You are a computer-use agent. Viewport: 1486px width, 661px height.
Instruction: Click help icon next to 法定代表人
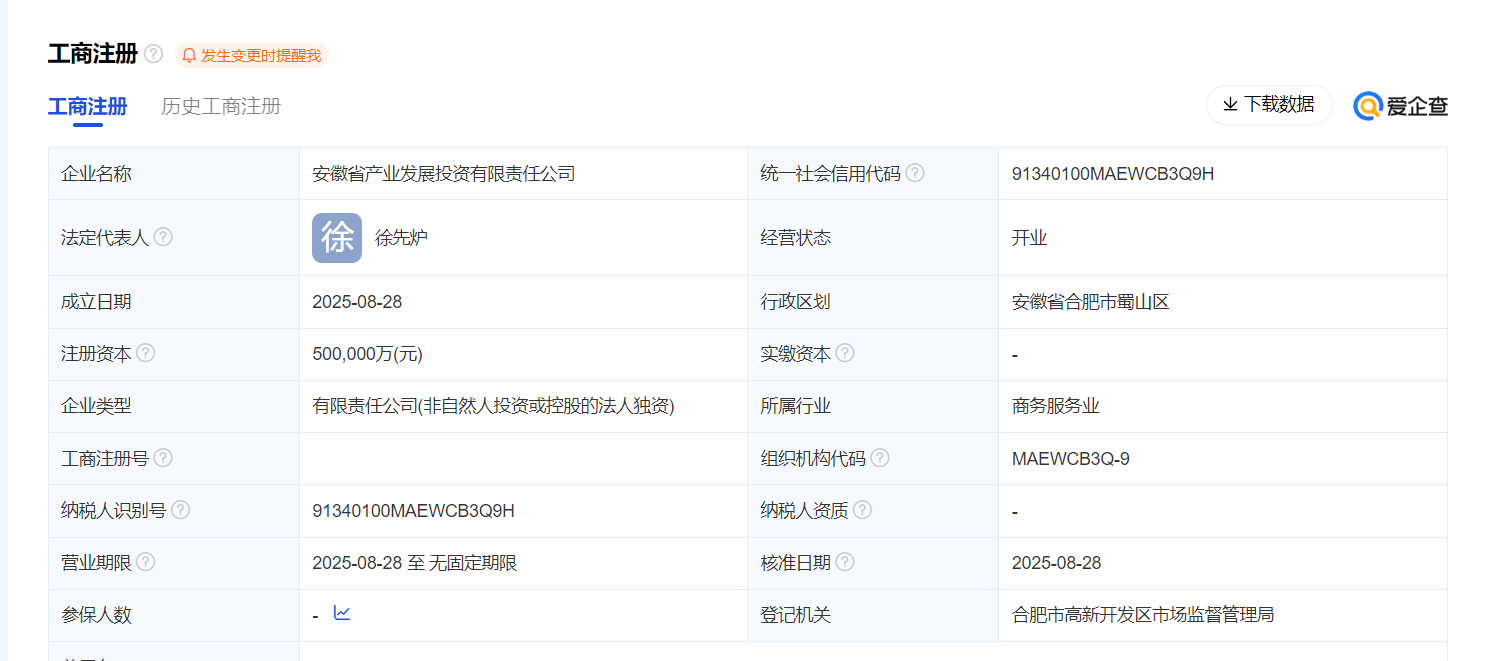[x=163, y=237]
